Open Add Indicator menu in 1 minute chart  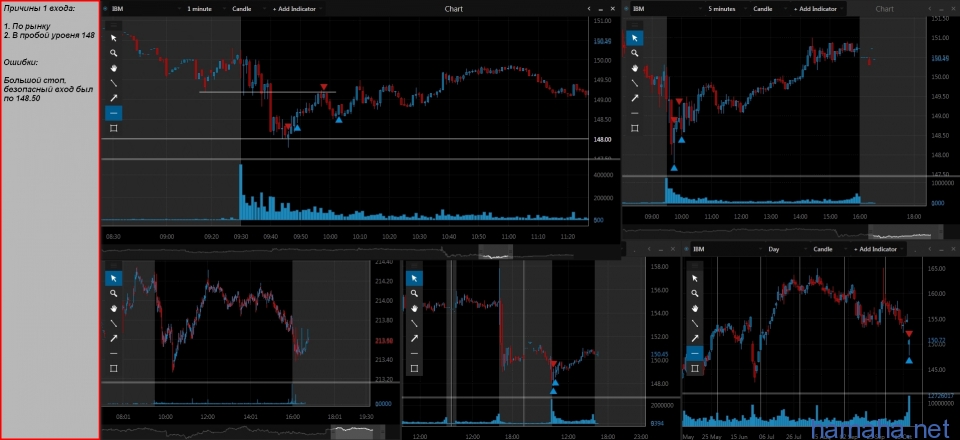[296, 9]
